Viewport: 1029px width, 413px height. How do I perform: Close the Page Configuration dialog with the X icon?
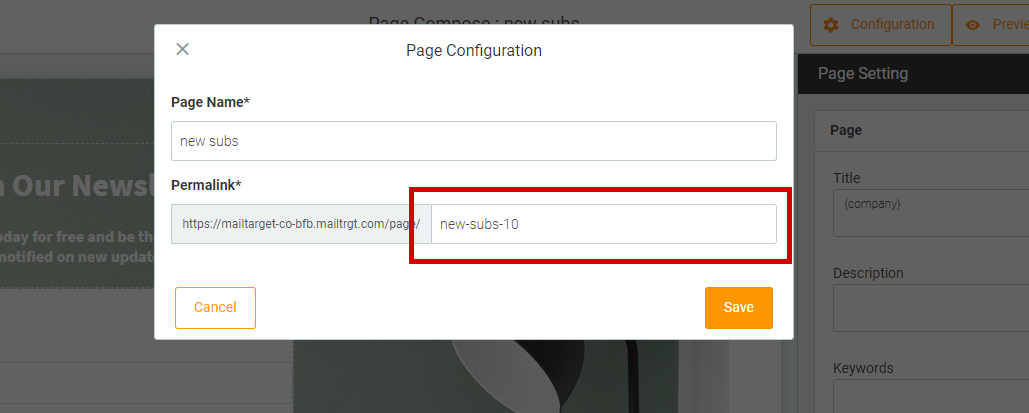coord(182,49)
